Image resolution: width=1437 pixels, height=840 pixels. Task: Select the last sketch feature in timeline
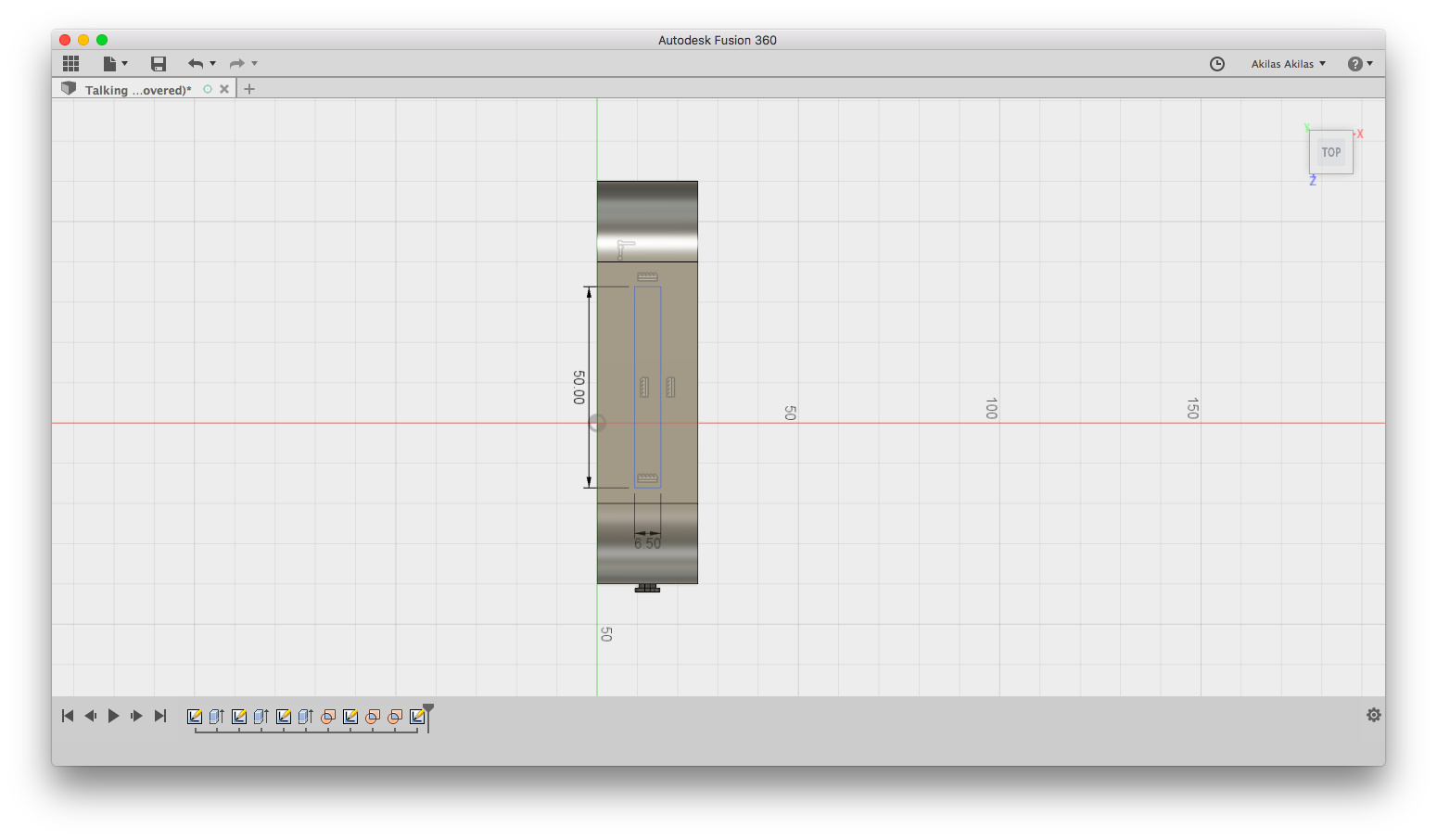[417, 717]
